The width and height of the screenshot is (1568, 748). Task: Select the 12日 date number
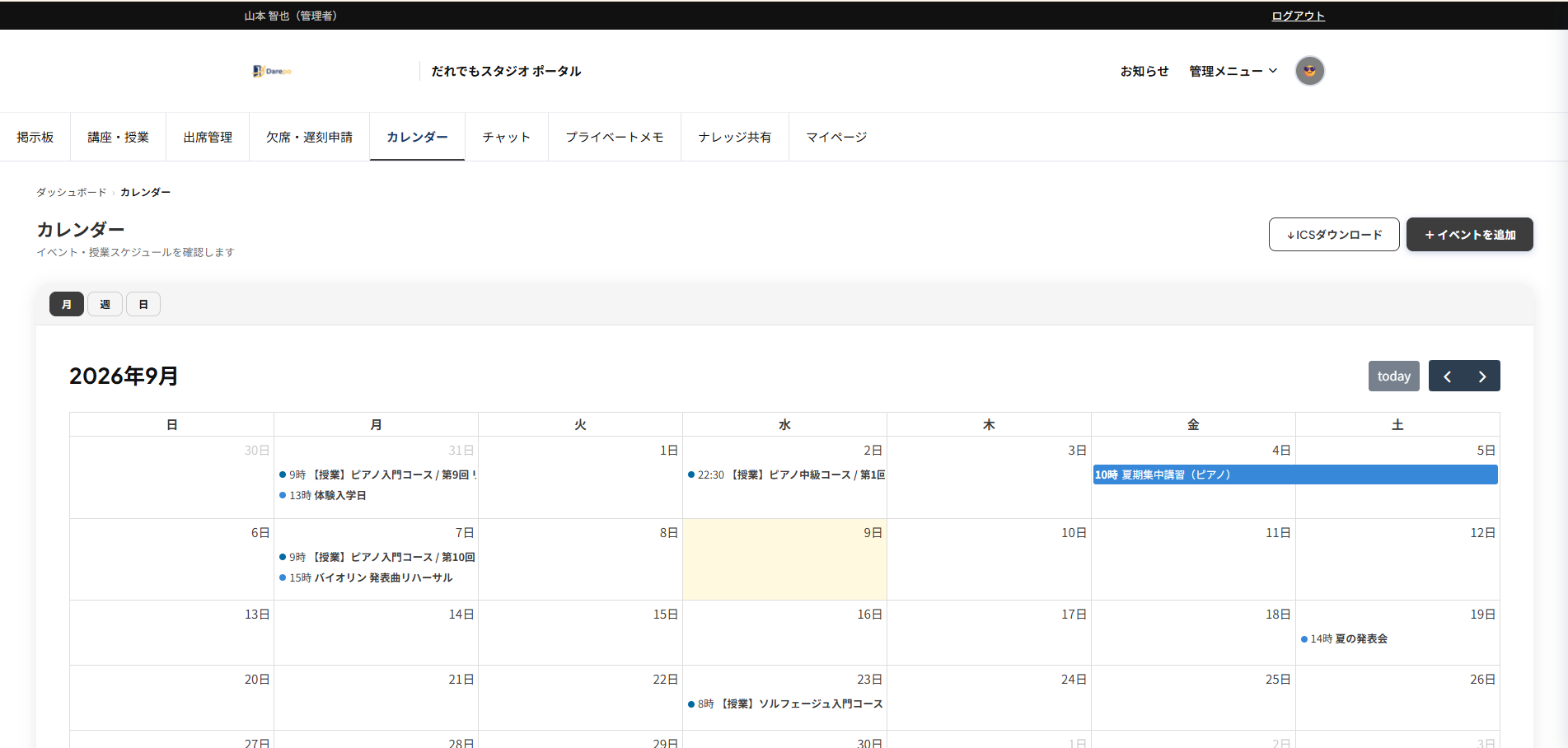point(1482,533)
